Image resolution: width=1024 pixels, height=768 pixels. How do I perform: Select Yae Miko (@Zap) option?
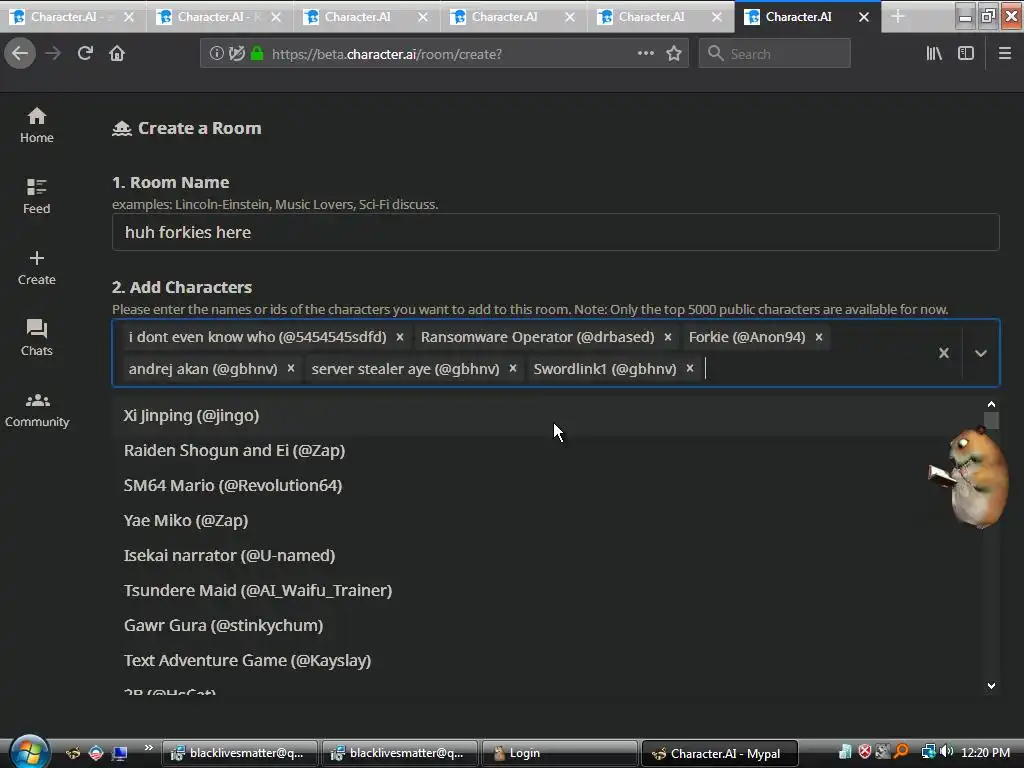coord(547,520)
